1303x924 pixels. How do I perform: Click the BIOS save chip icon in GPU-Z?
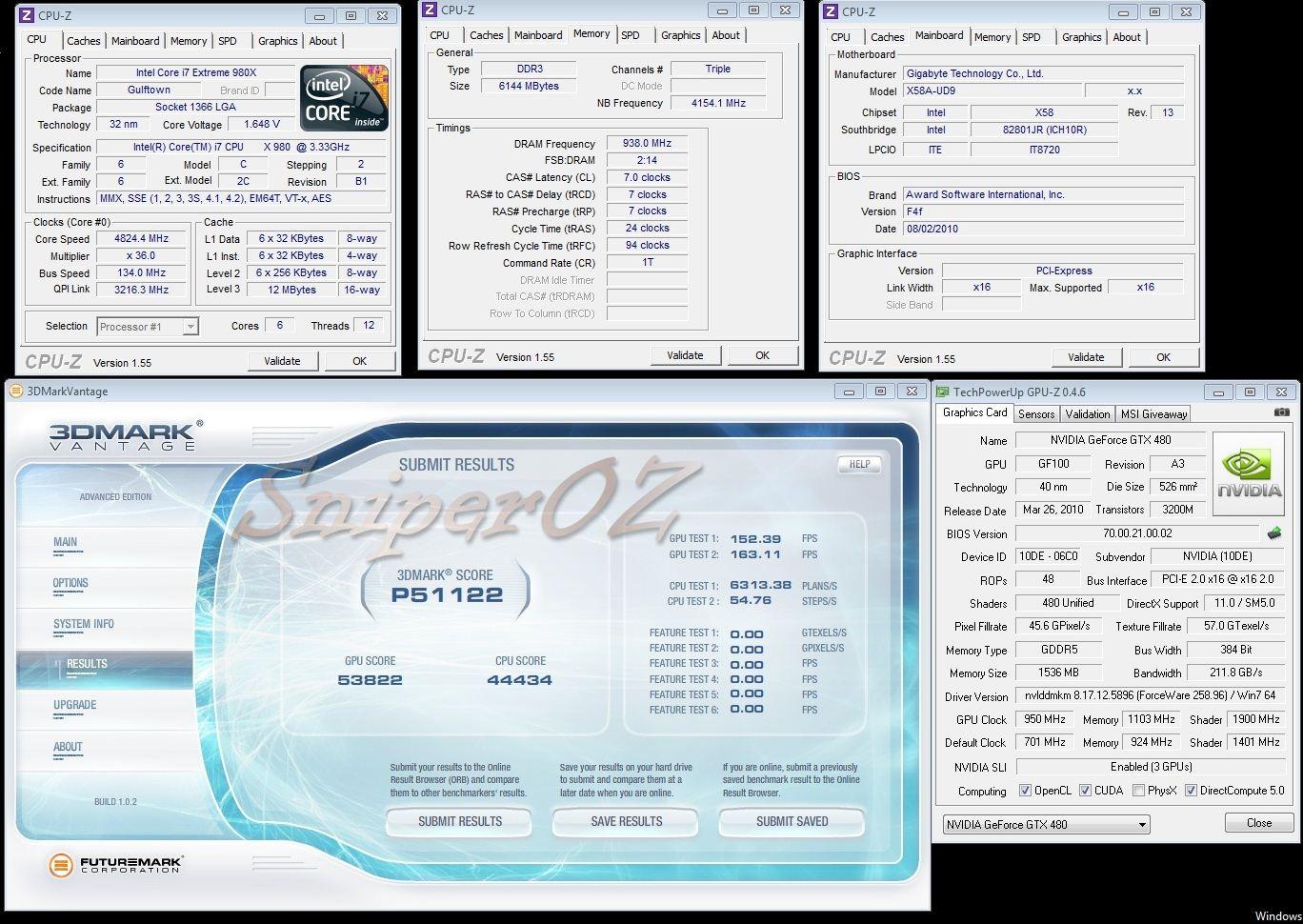1273,533
